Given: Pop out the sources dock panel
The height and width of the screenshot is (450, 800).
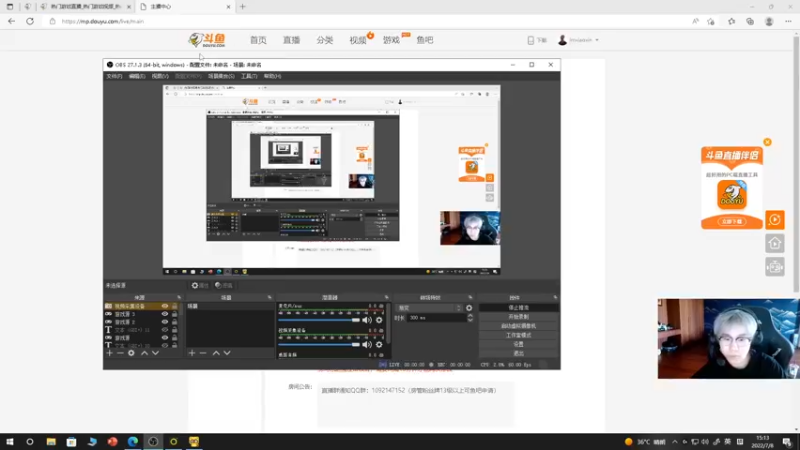Looking at the screenshot, I should (179, 297).
